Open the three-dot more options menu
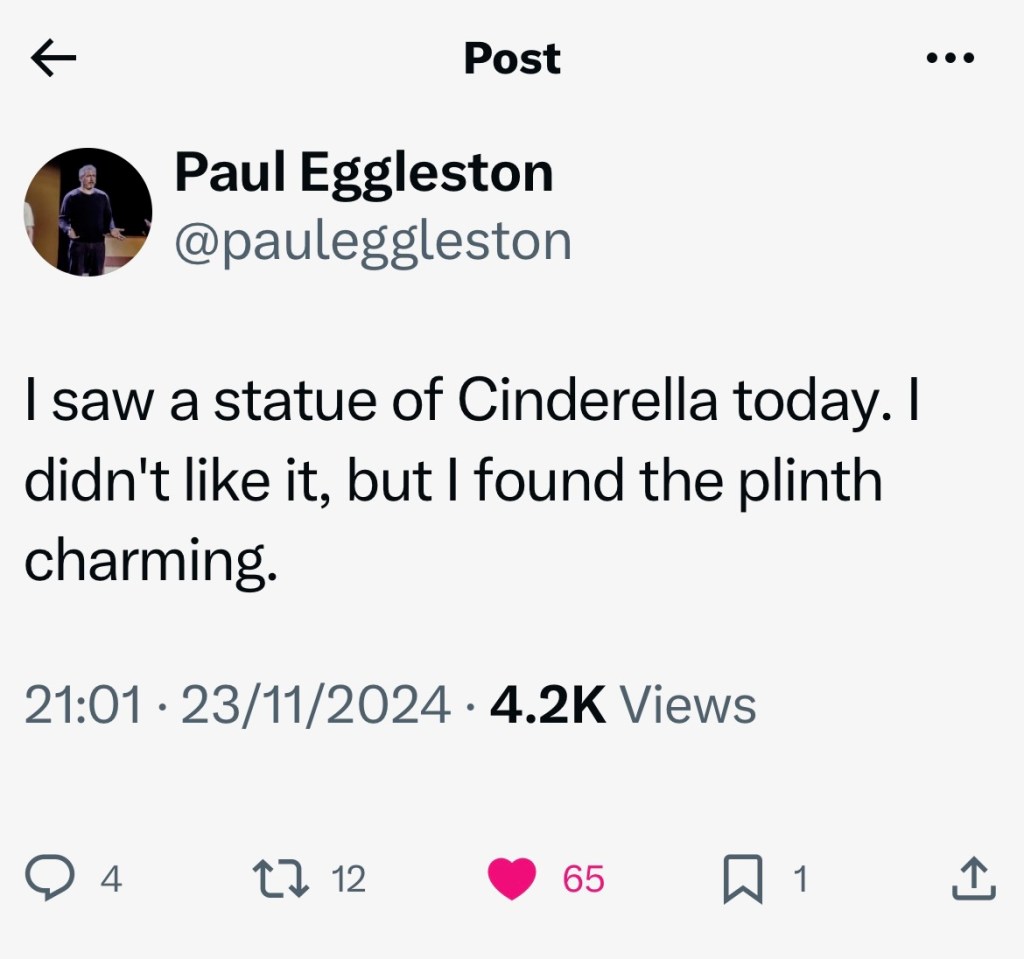This screenshot has height=959, width=1024. (949, 59)
